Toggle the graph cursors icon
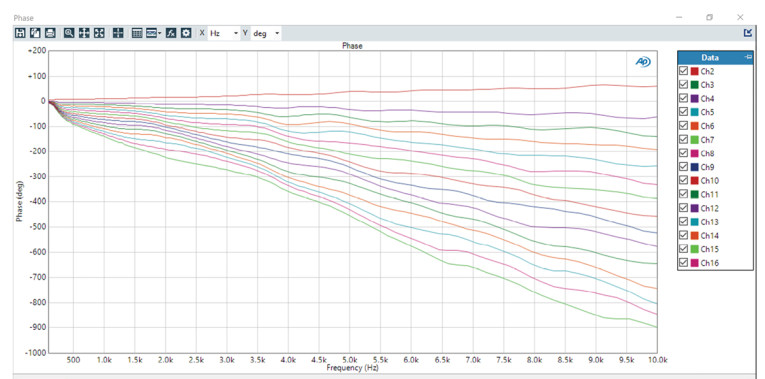 [x=118, y=33]
